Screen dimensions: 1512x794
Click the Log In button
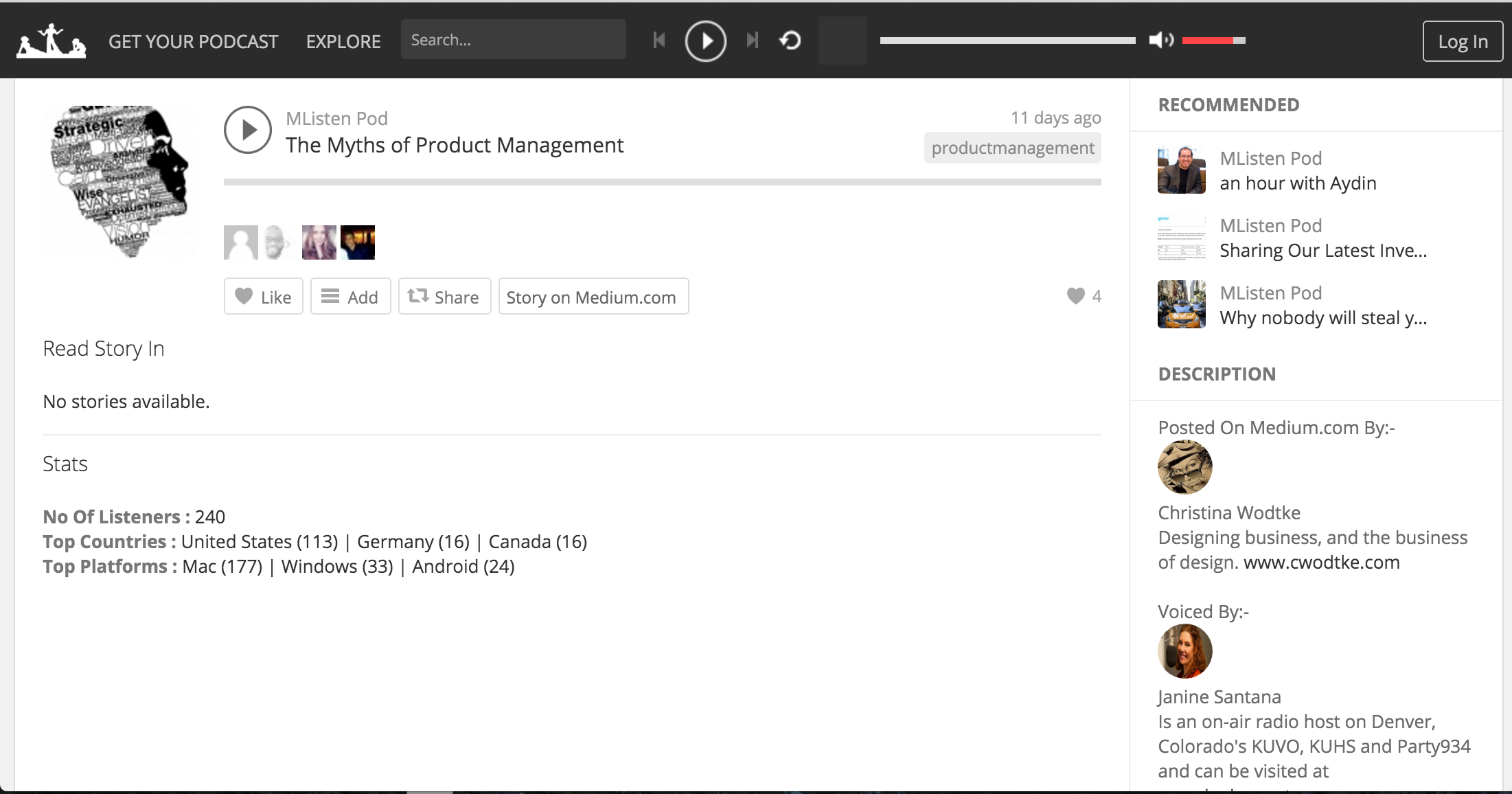(1463, 42)
